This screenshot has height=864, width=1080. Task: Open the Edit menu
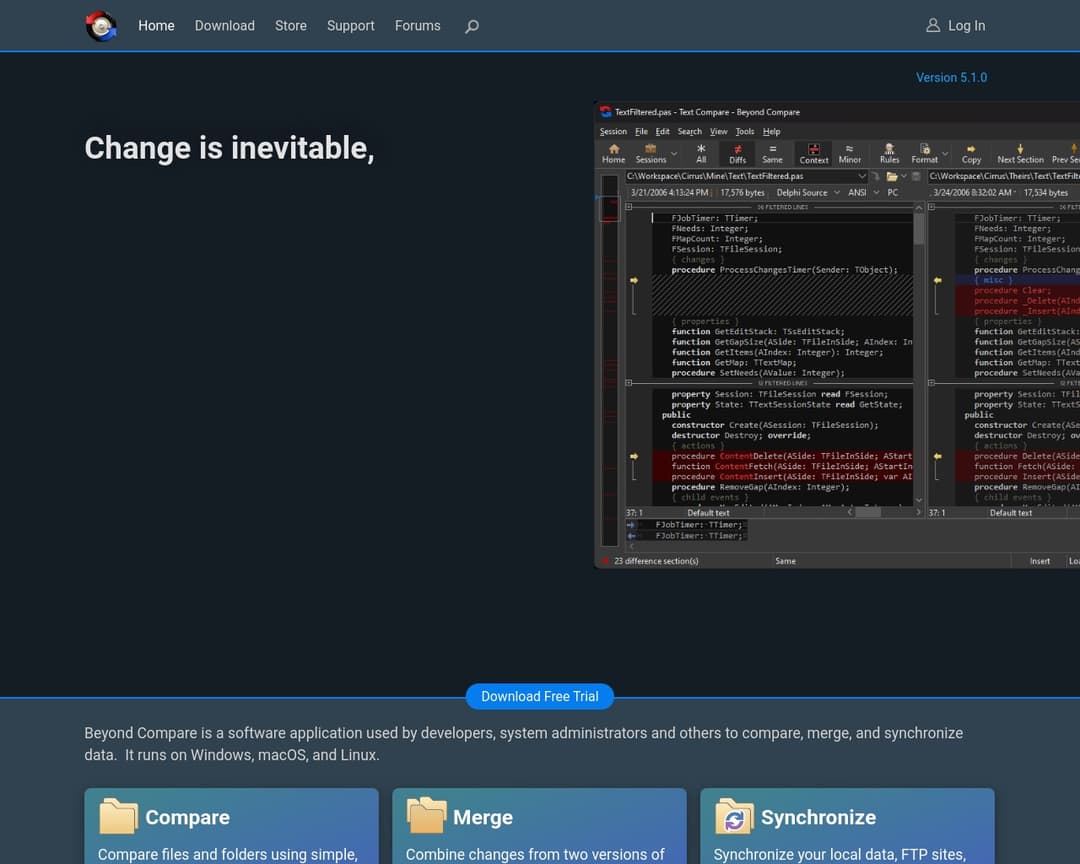click(663, 132)
